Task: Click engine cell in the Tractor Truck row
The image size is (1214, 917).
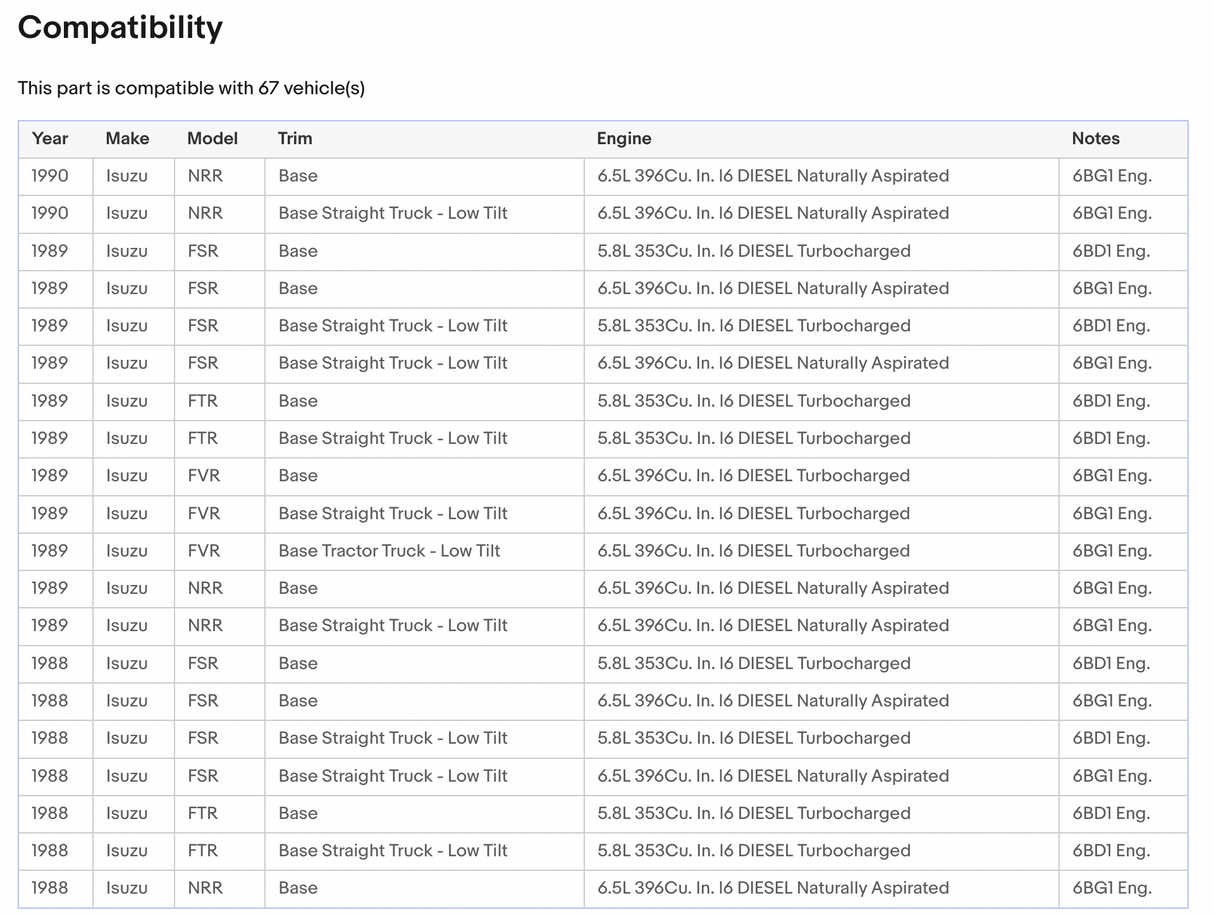Action: pos(753,551)
